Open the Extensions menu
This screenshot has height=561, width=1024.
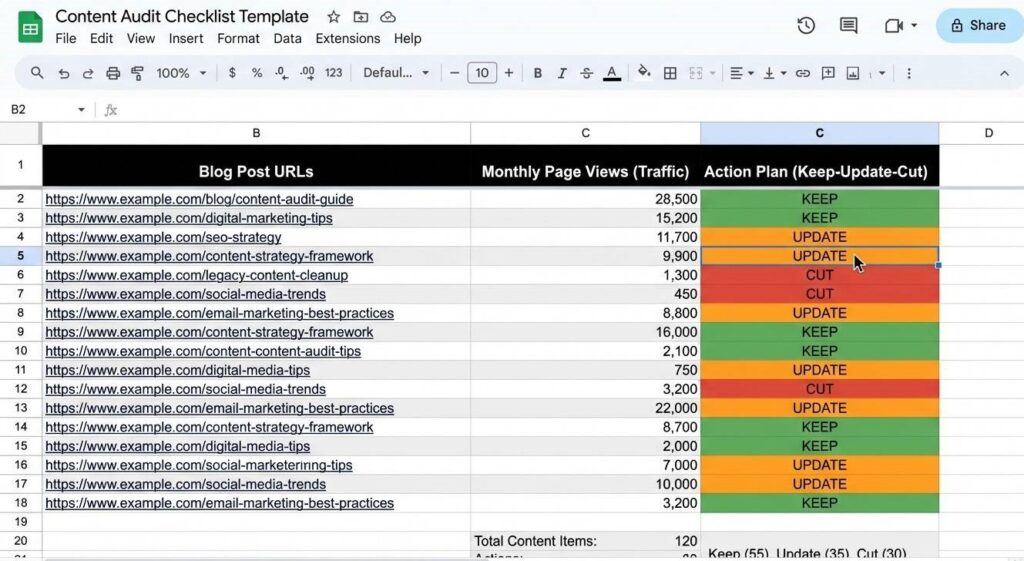(347, 39)
